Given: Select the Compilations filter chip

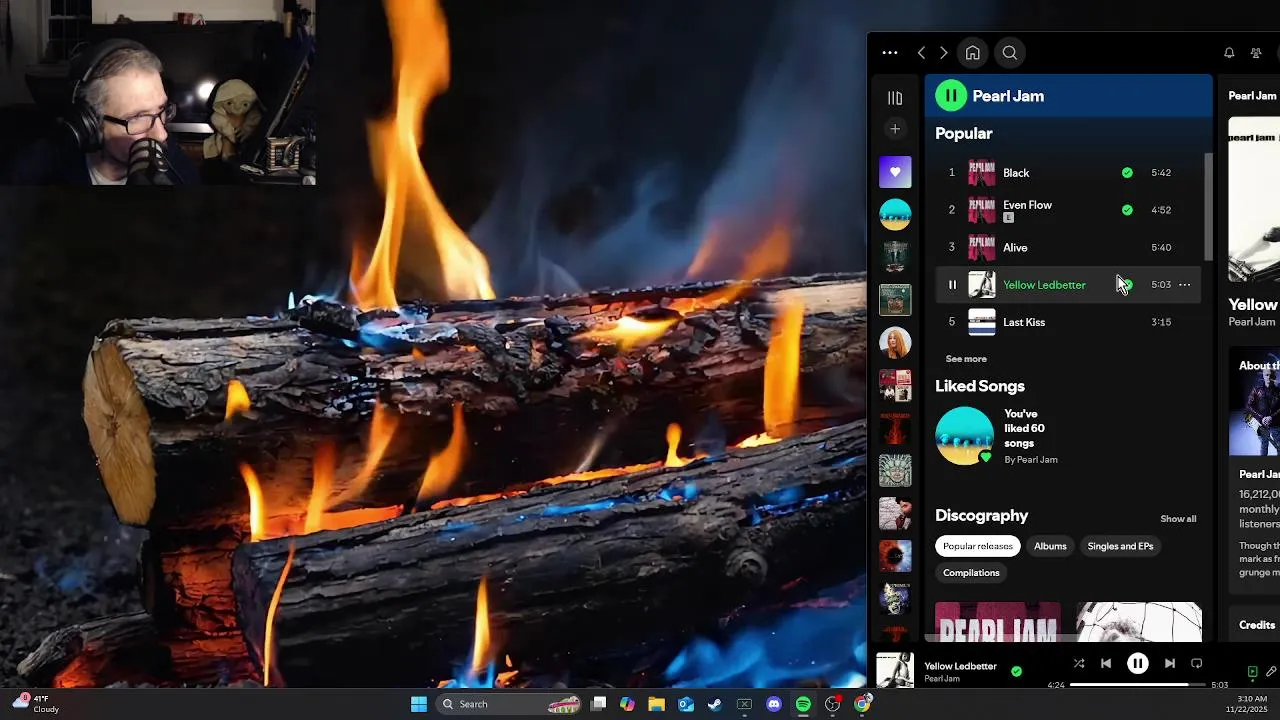Looking at the screenshot, I should point(971,573).
